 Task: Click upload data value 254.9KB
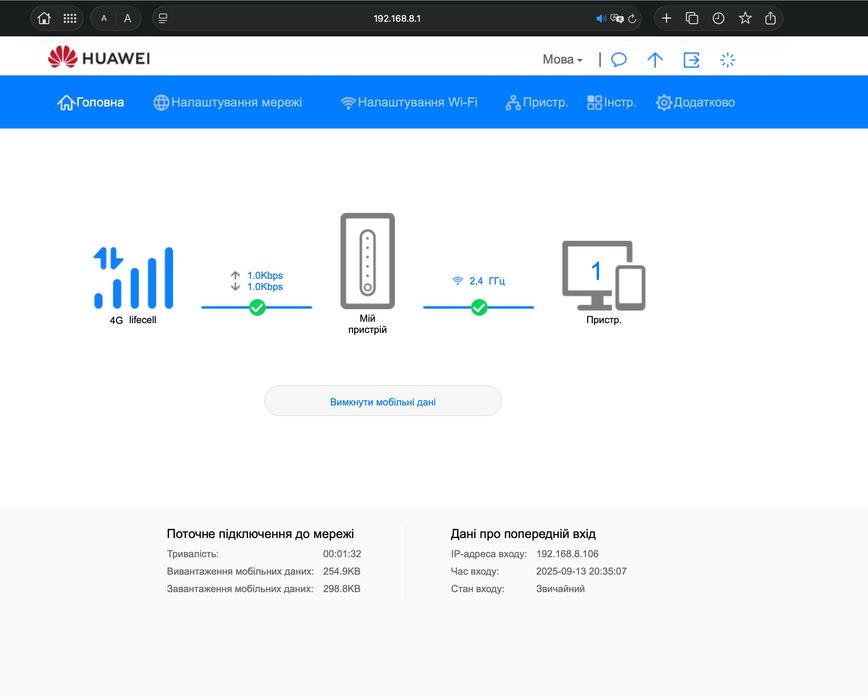(342, 571)
